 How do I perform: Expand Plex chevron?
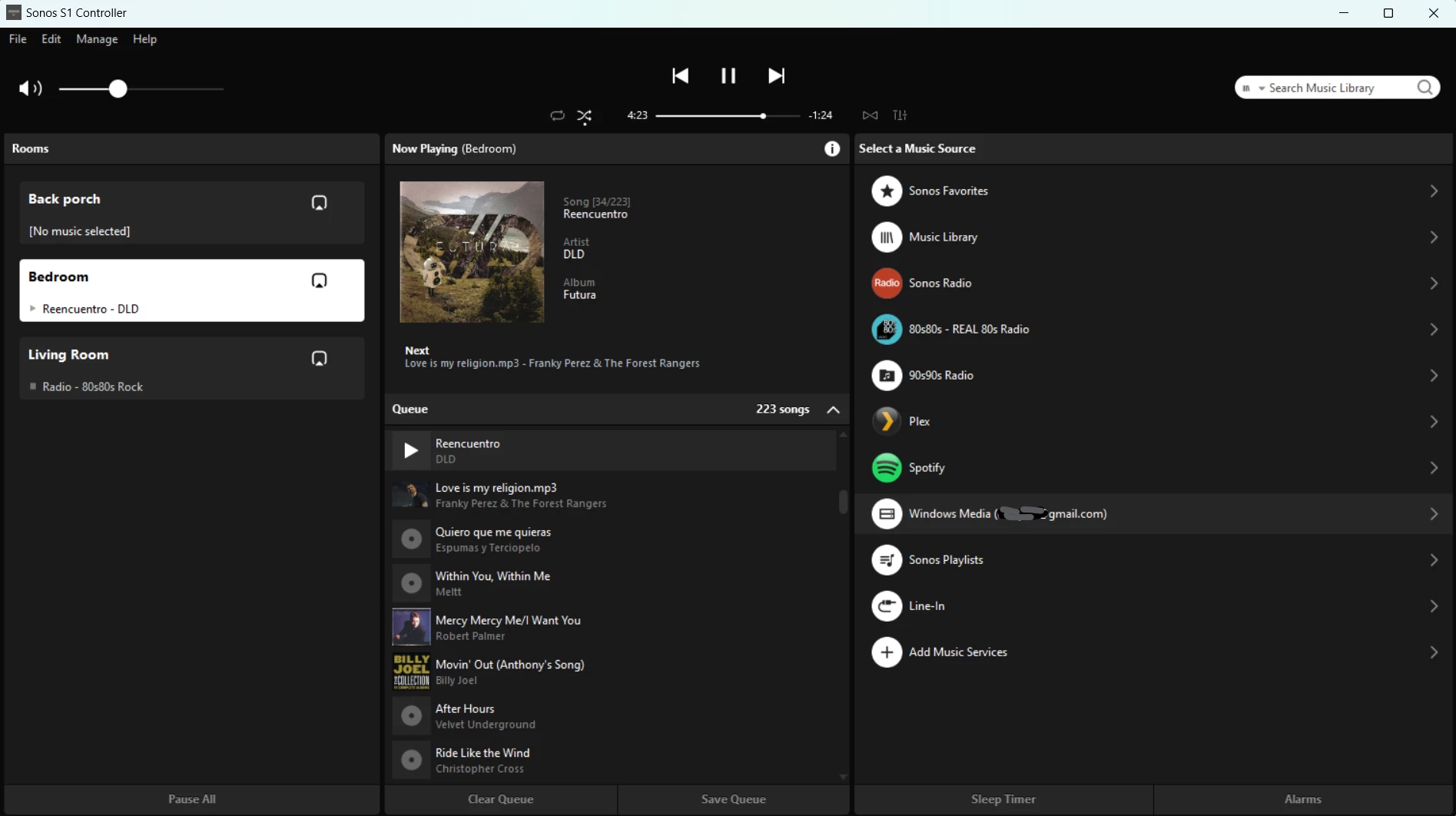[x=1434, y=421]
